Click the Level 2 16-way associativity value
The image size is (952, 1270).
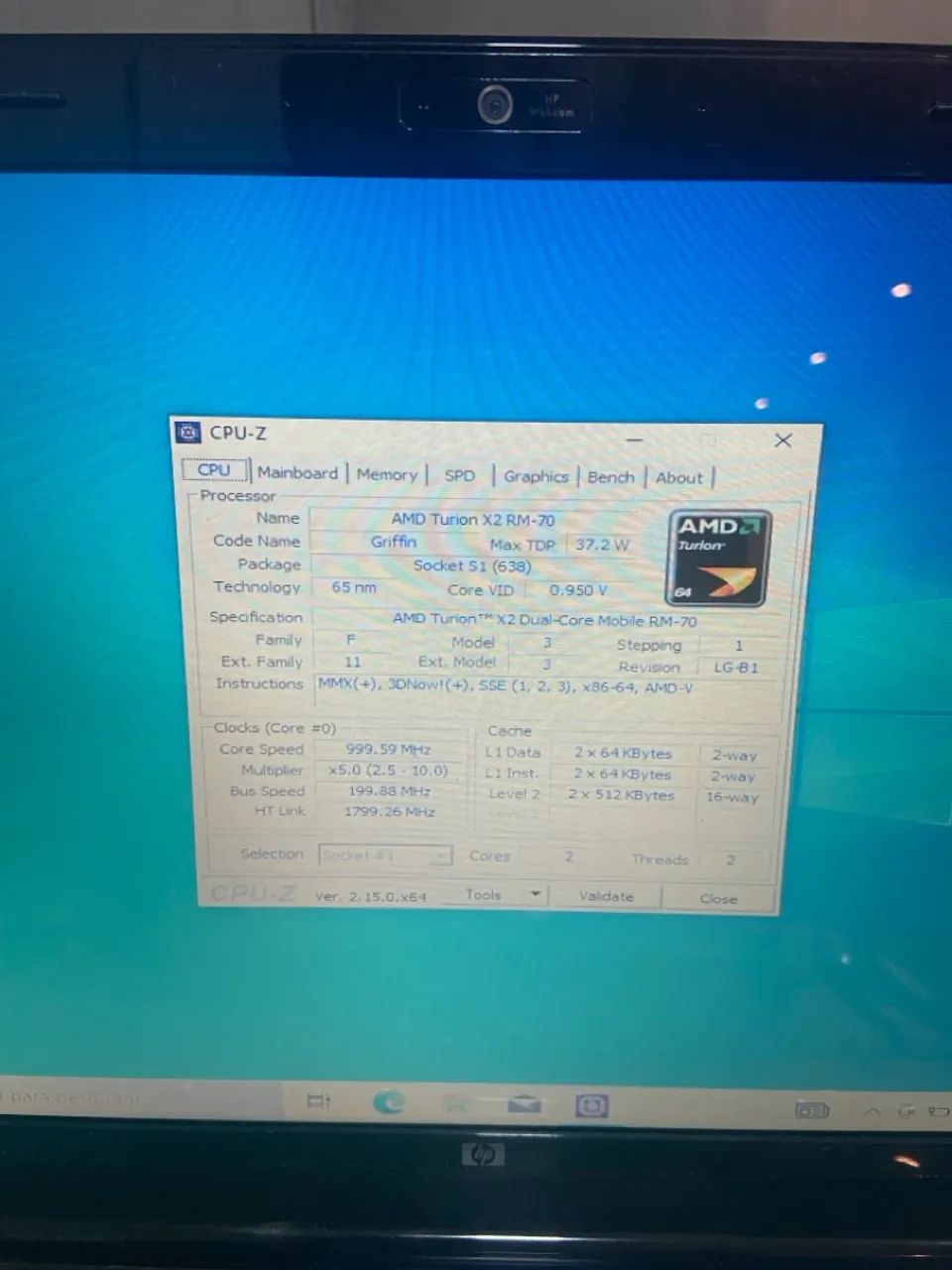coord(733,797)
